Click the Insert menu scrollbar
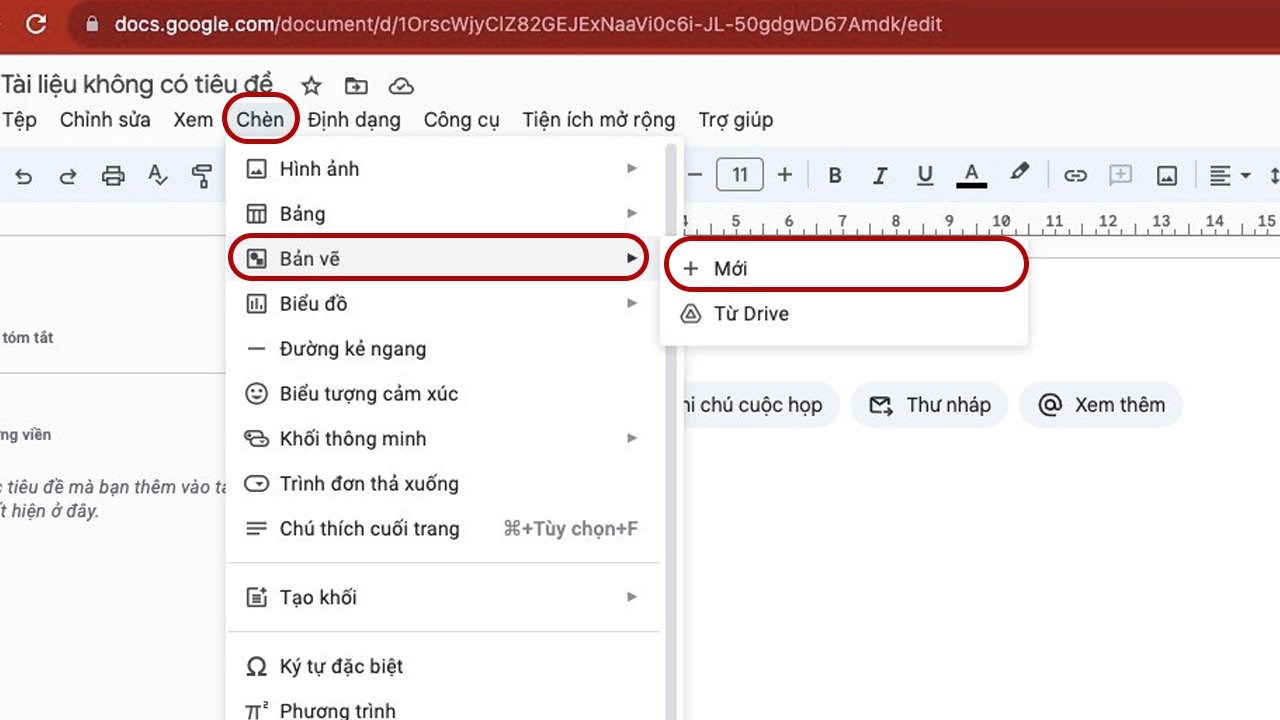This screenshot has width=1280, height=720. tap(671, 432)
